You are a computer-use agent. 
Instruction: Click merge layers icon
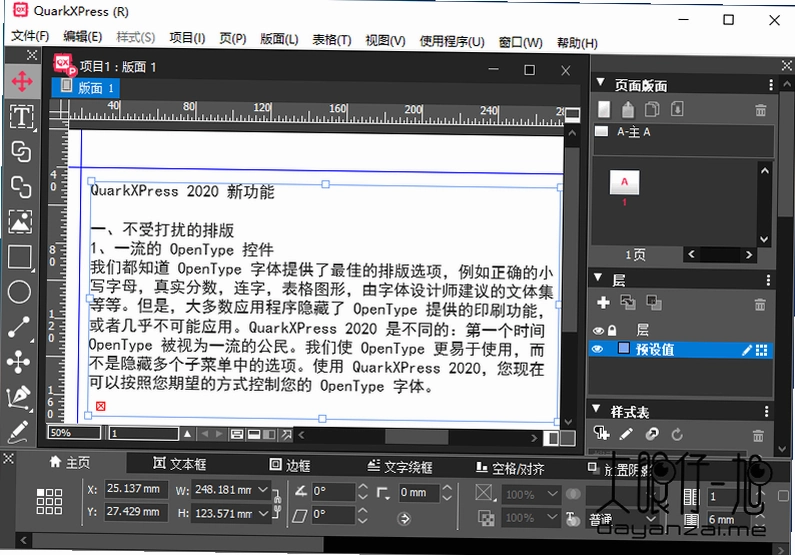[628, 303]
